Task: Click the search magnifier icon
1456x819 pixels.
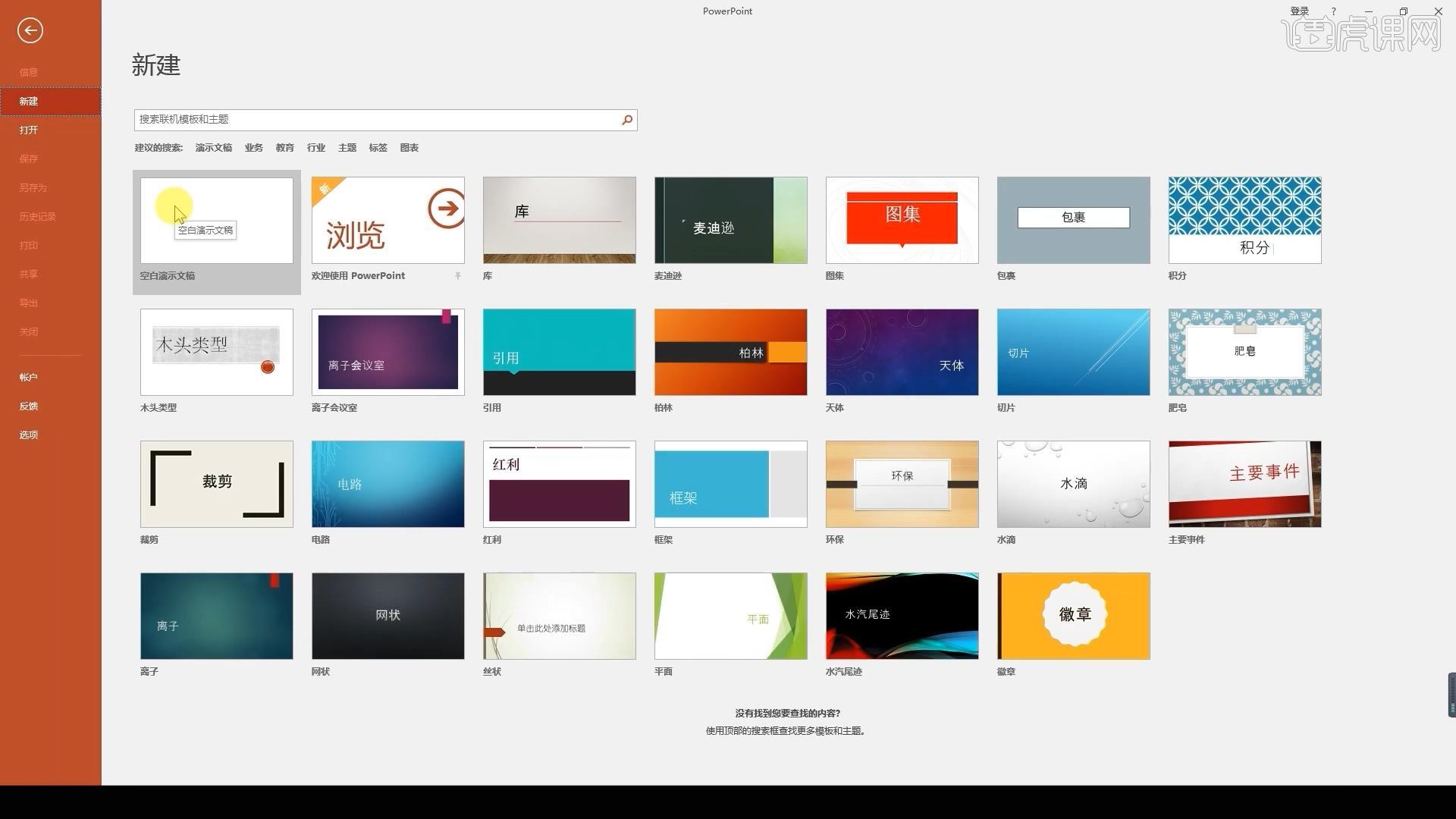Action: (x=627, y=120)
